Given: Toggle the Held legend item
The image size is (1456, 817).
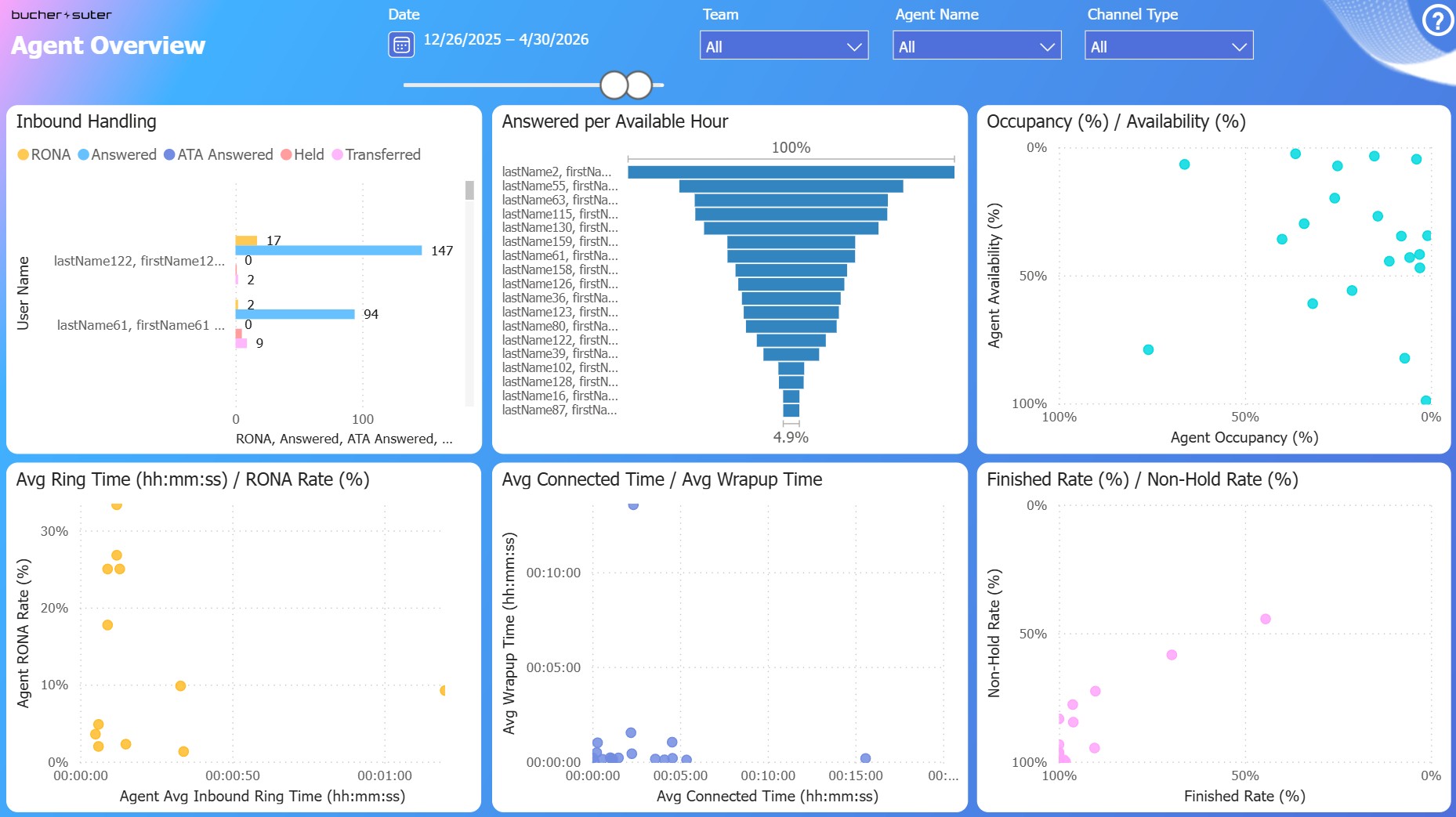Looking at the screenshot, I should (302, 154).
